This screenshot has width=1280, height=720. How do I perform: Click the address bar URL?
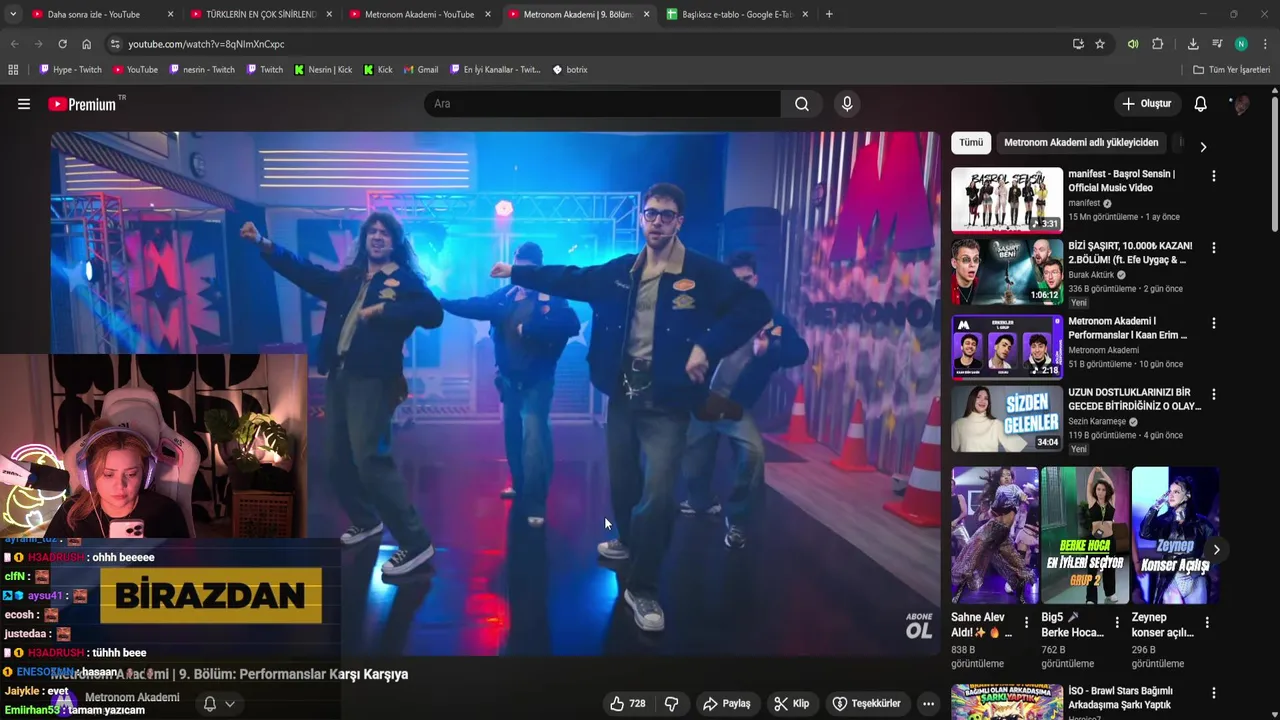[206, 44]
